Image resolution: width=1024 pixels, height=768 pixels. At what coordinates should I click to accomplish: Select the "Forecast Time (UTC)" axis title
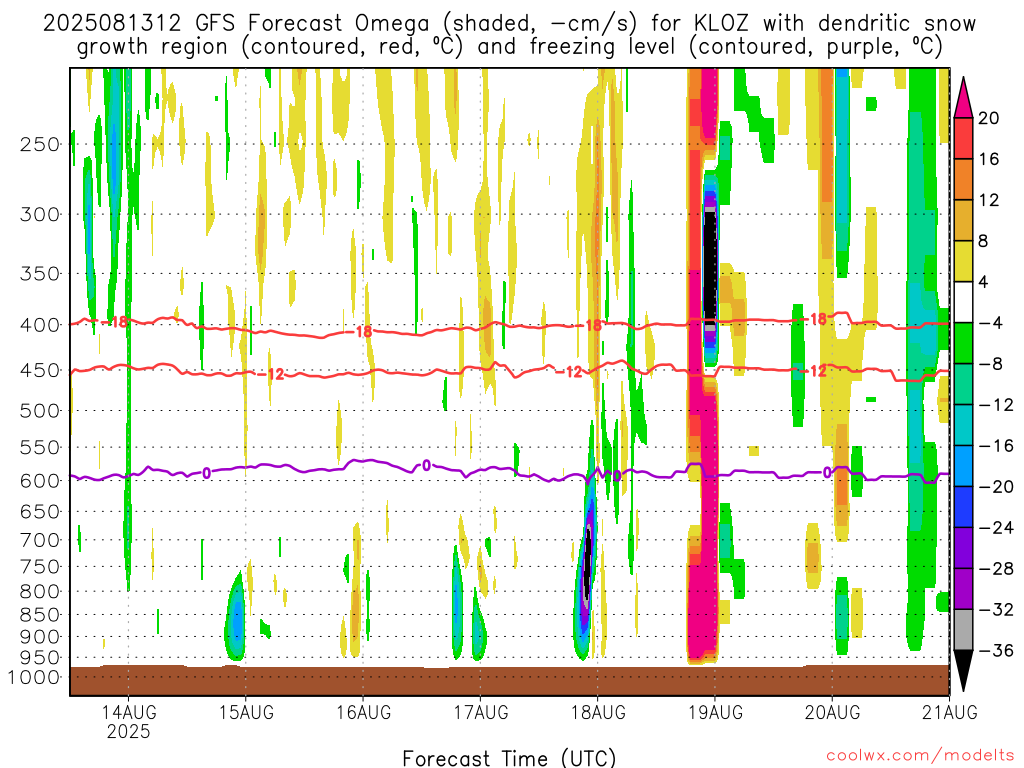tap(509, 758)
